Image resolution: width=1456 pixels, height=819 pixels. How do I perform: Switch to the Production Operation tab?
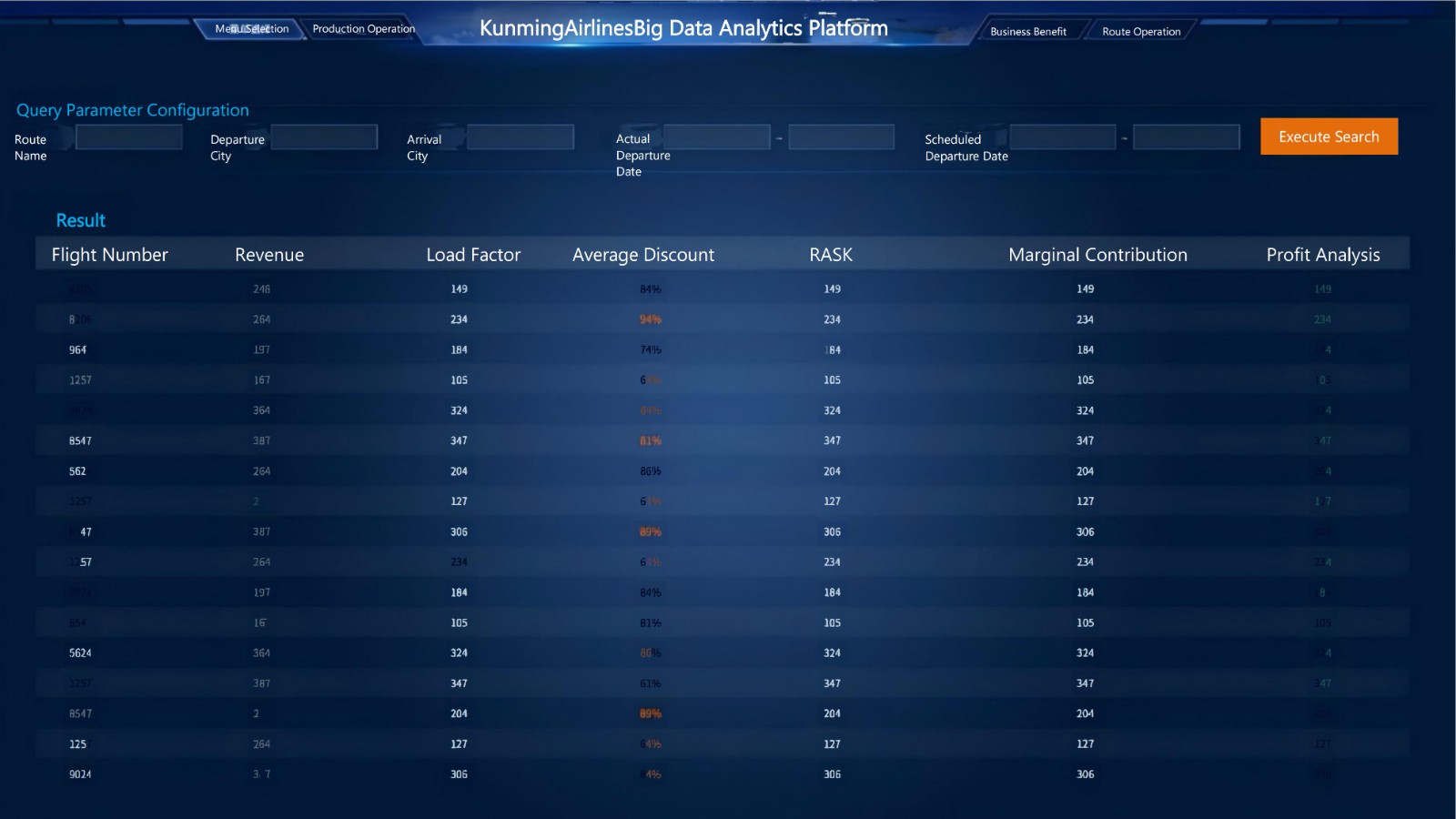363,29
